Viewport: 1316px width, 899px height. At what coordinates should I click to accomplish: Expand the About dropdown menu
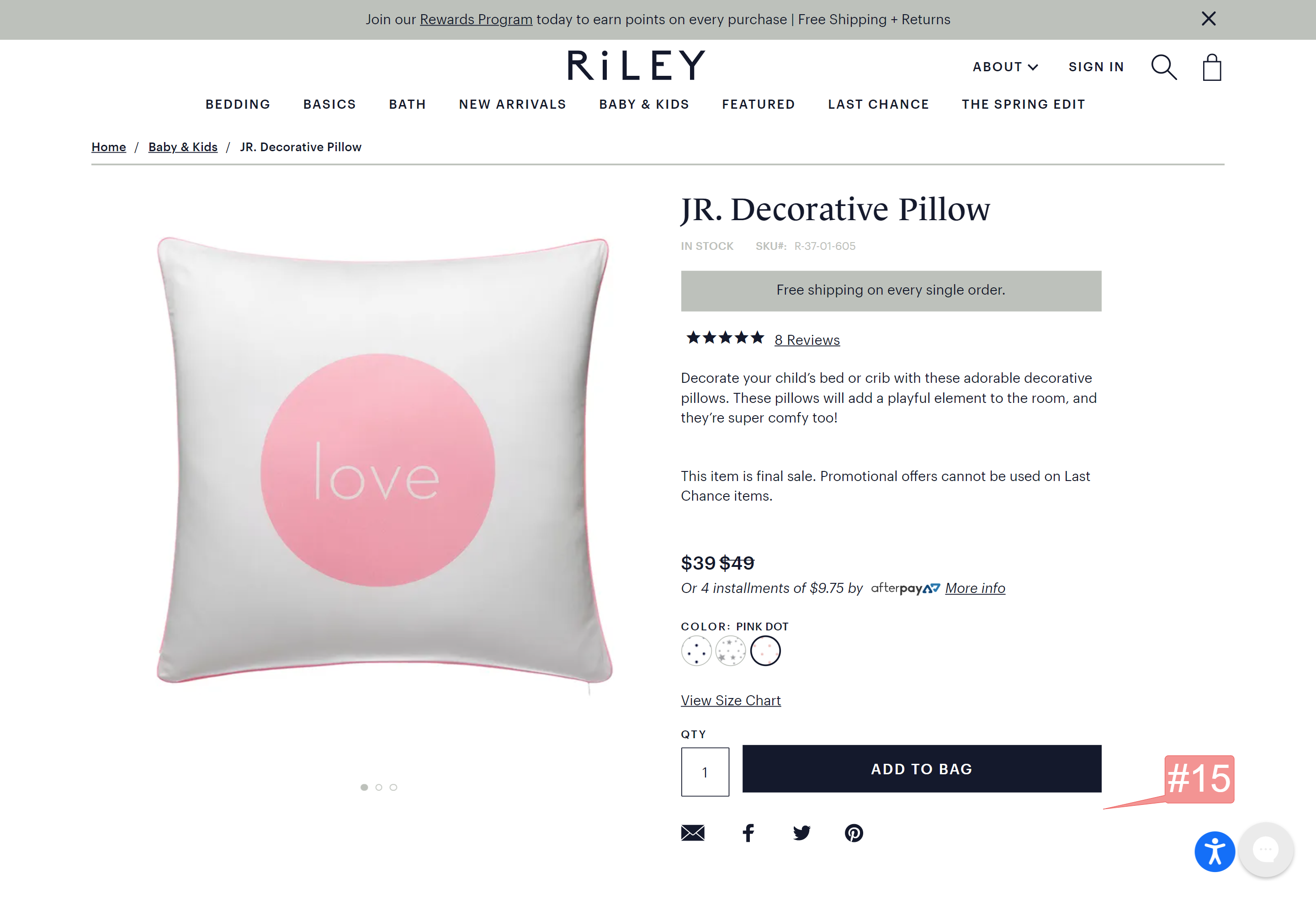pos(1005,67)
